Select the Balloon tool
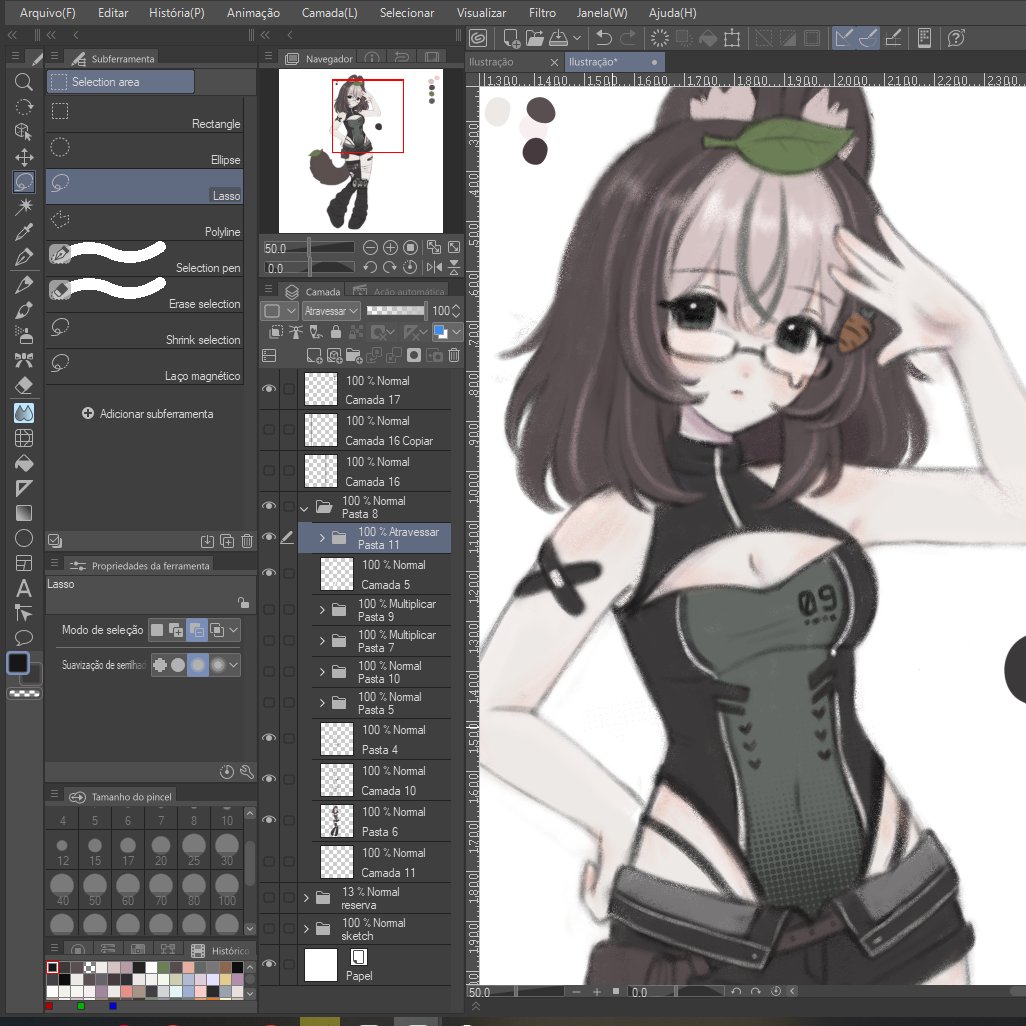The width and height of the screenshot is (1026, 1026). point(24,638)
